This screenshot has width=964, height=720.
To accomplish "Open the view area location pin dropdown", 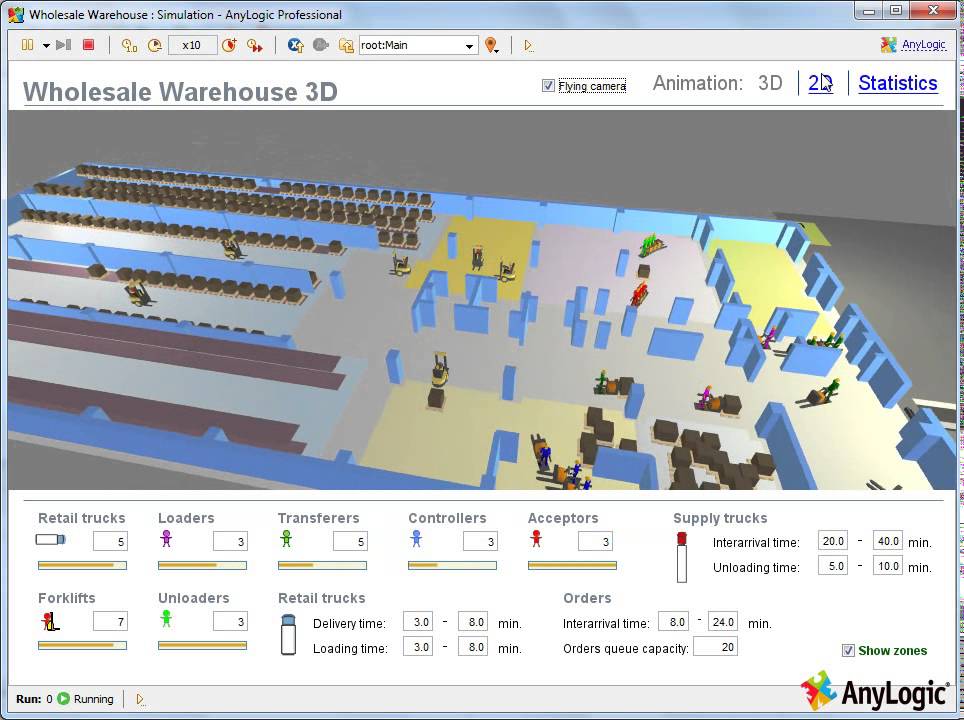I will point(491,45).
